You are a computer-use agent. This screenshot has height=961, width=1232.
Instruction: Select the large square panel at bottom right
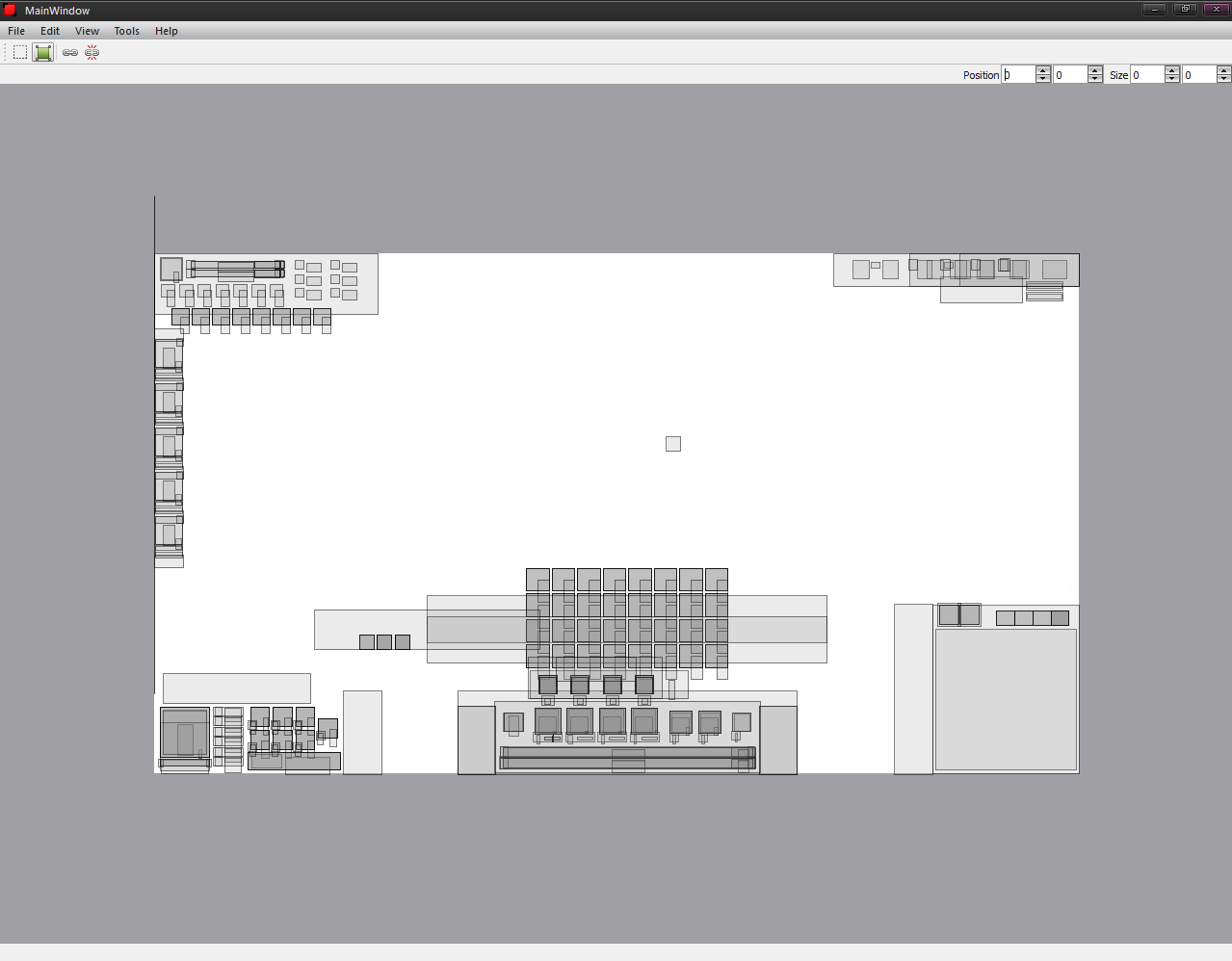point(1006,699)
